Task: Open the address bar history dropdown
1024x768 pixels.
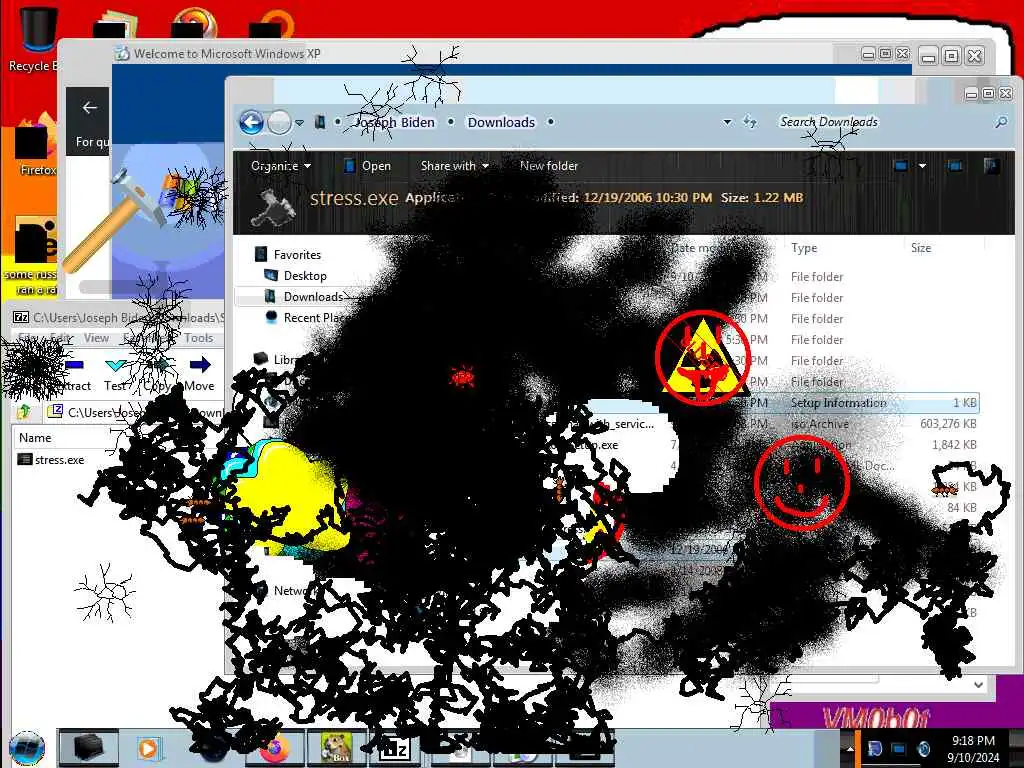Action: pos(727,122)
